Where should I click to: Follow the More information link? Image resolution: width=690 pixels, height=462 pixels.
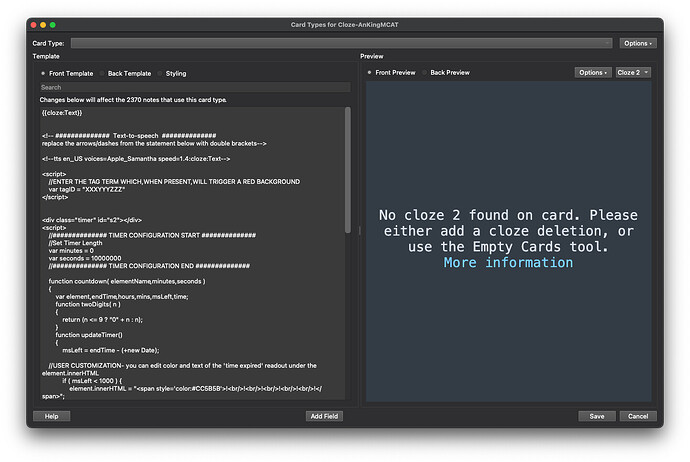pos(508,263)
